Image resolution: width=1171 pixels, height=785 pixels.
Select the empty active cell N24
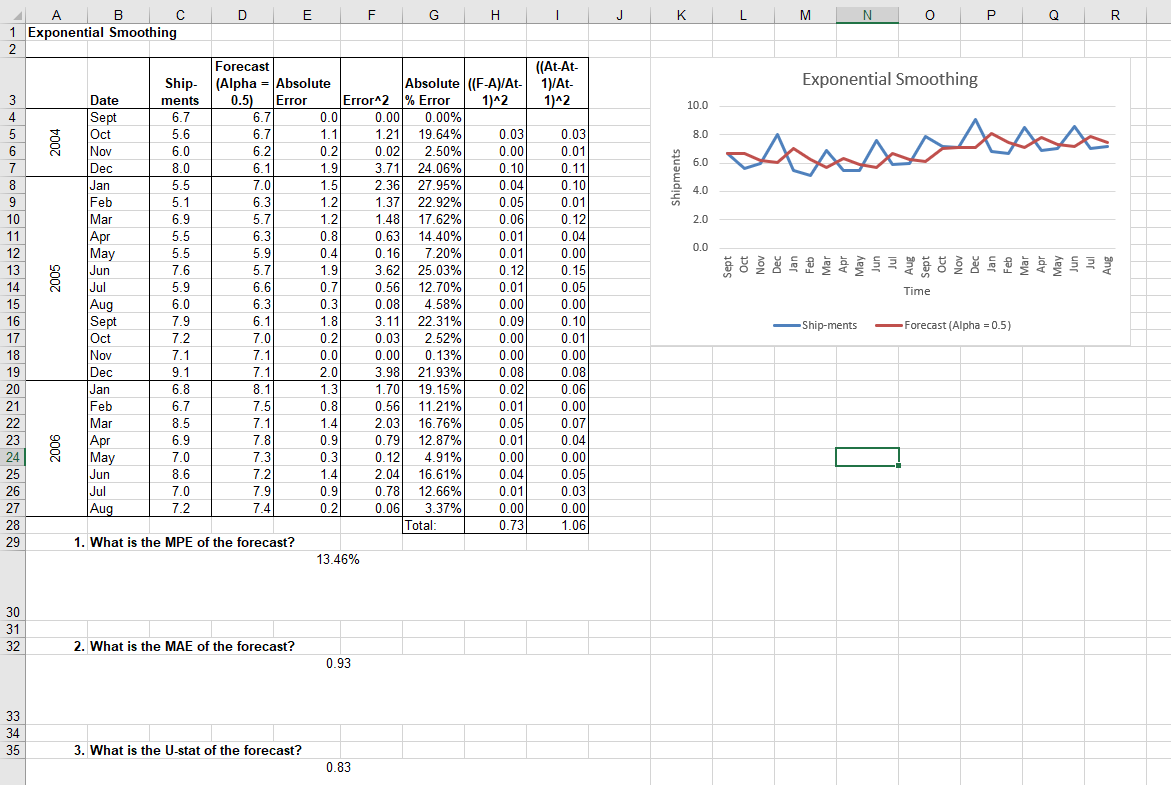pos(867,457)
